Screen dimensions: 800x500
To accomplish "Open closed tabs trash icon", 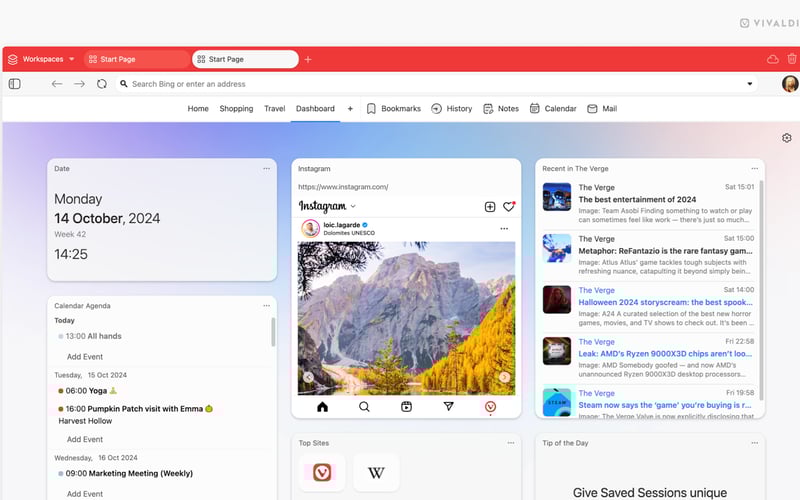I will tap(792, 59).
